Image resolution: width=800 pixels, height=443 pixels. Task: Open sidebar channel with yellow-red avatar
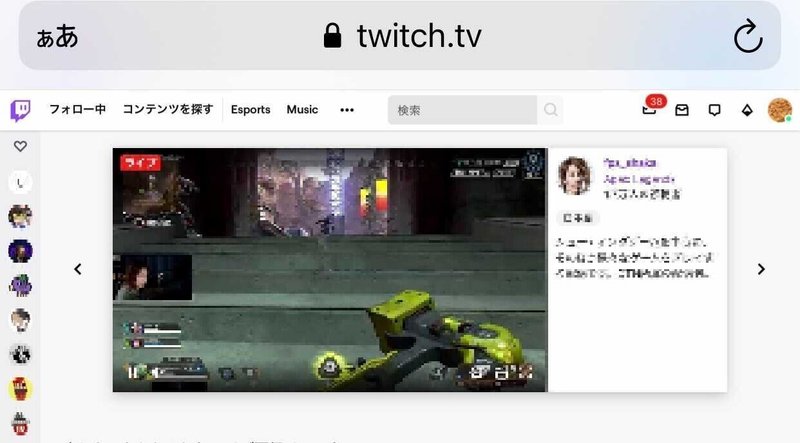[20, 389]
